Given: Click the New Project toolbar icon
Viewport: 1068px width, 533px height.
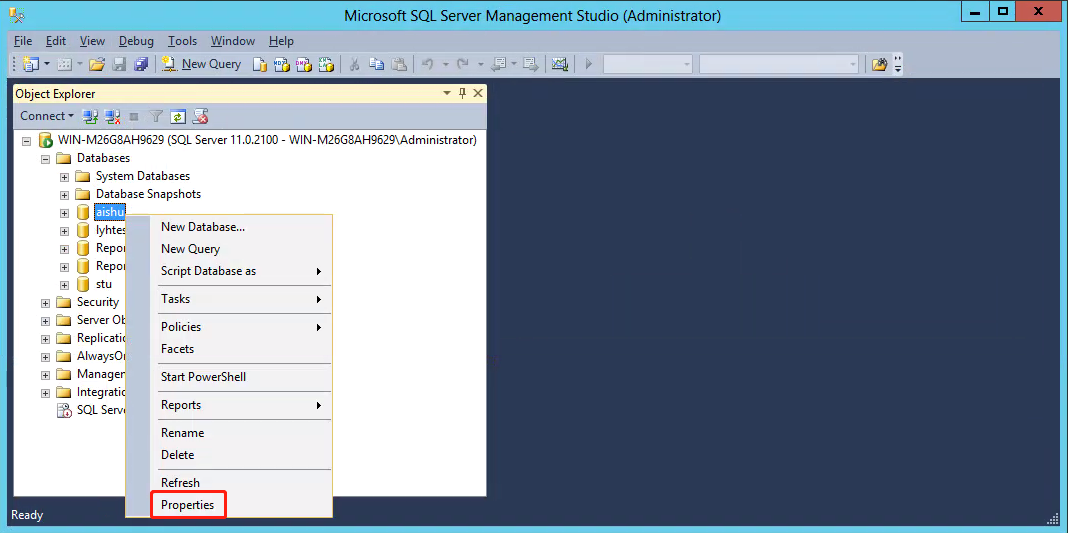Looking at the screenshot, I should coord(31,64).
